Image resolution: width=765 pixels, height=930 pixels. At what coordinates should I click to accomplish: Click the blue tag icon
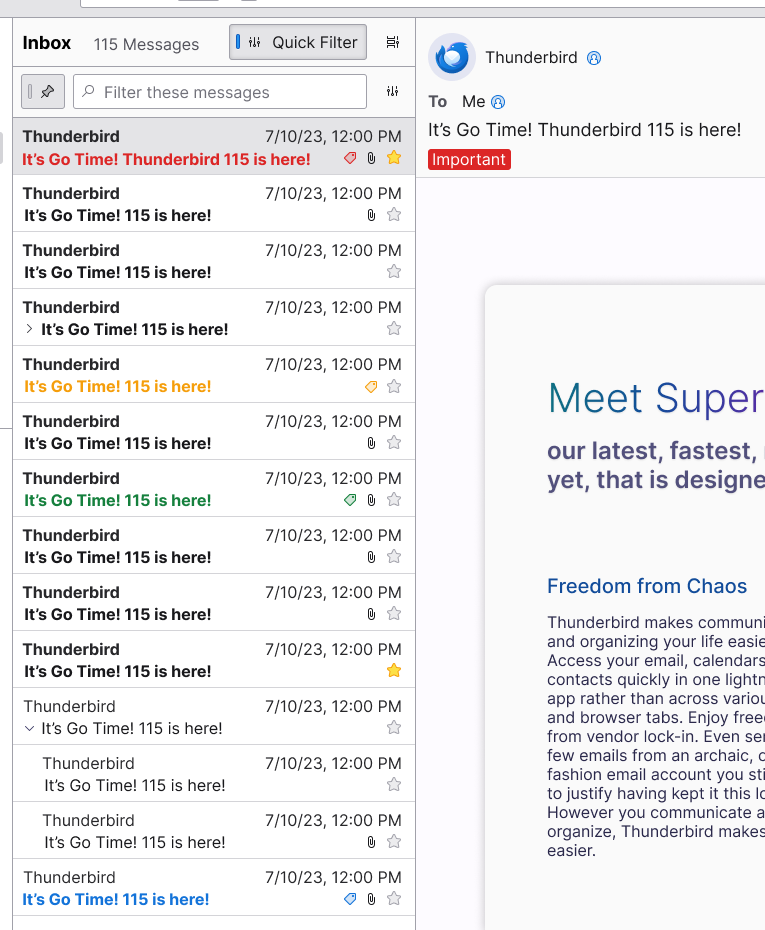point(350,899)
